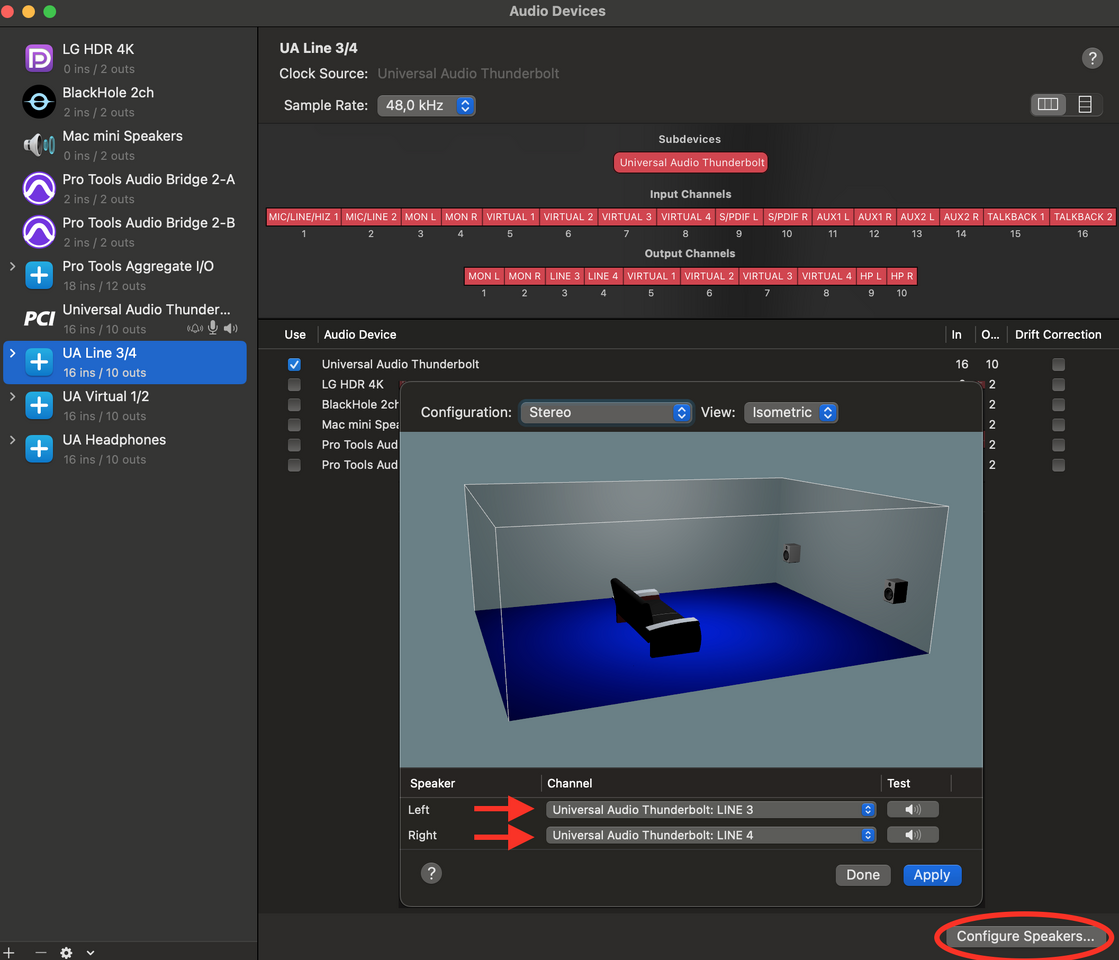The image size is (1119, 960).
Task: Select HP L output channel
Action: (871, 276)
